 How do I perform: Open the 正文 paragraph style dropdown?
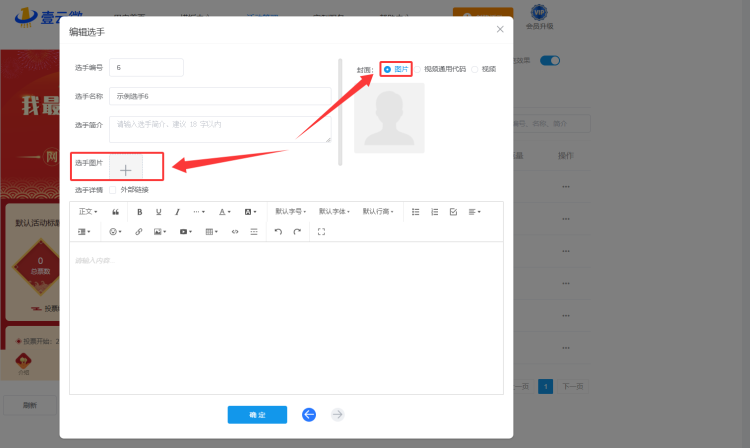click(x=88, y=212)
